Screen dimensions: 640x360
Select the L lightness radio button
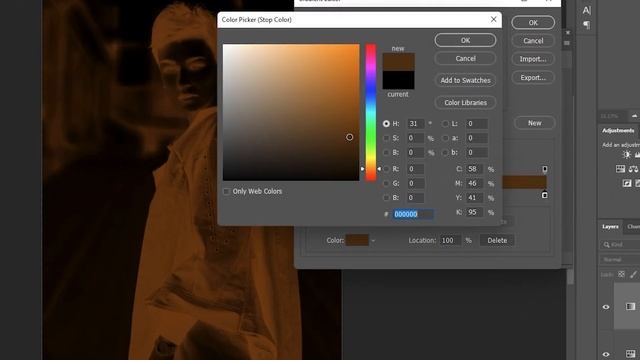tap(445, 124)
